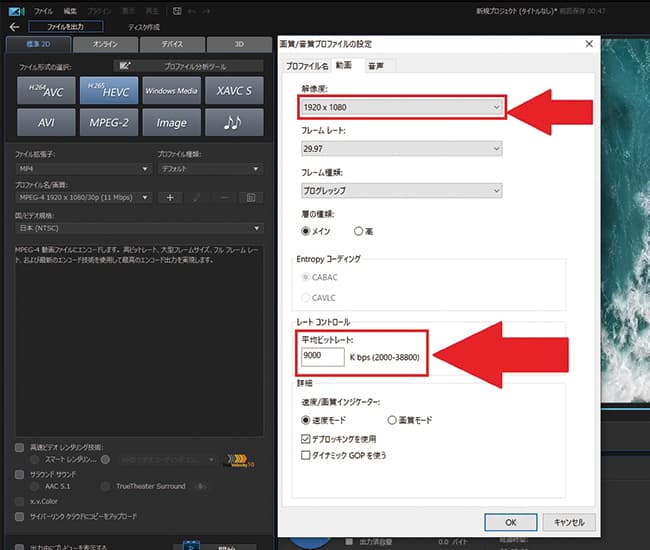Click キャンセル in the profile dialog
This screenshot has width=650, height=550.
pyautogui.click(x=569, y=522)
